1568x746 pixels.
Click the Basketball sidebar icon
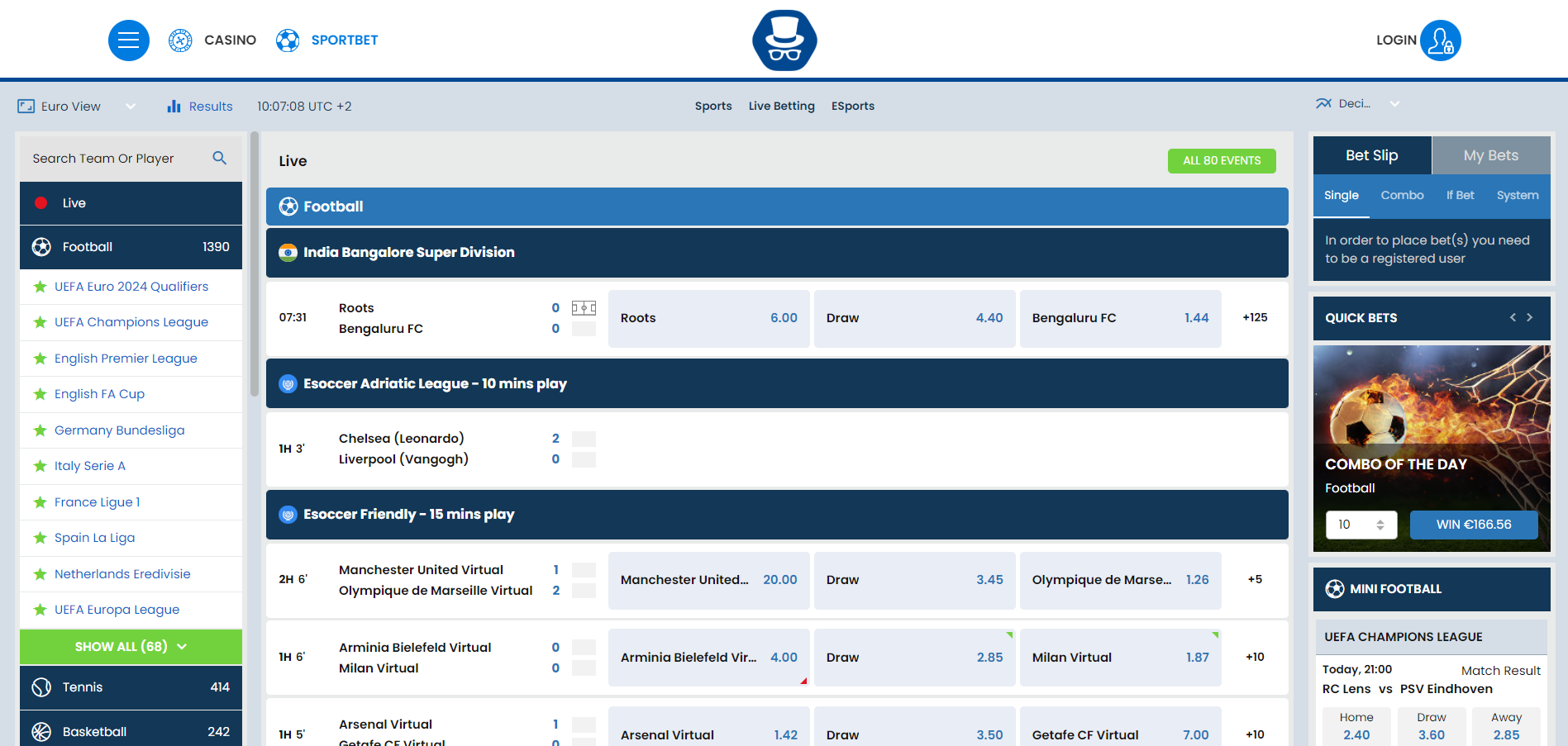pos(41,732)
